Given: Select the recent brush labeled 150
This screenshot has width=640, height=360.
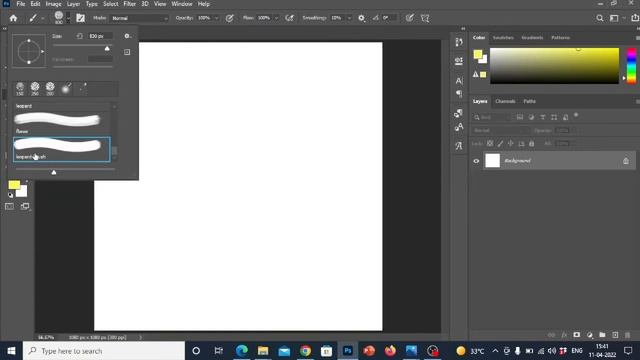Looking at the screenshot, I should coord(20,88).
